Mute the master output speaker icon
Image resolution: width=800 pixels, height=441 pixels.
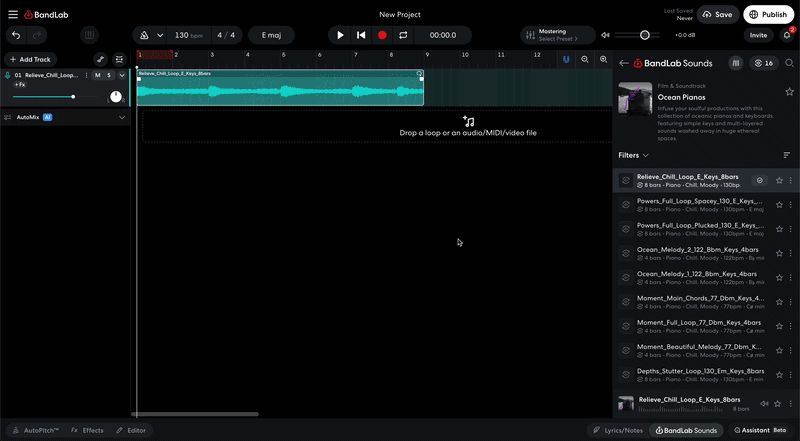click(605, 35)
